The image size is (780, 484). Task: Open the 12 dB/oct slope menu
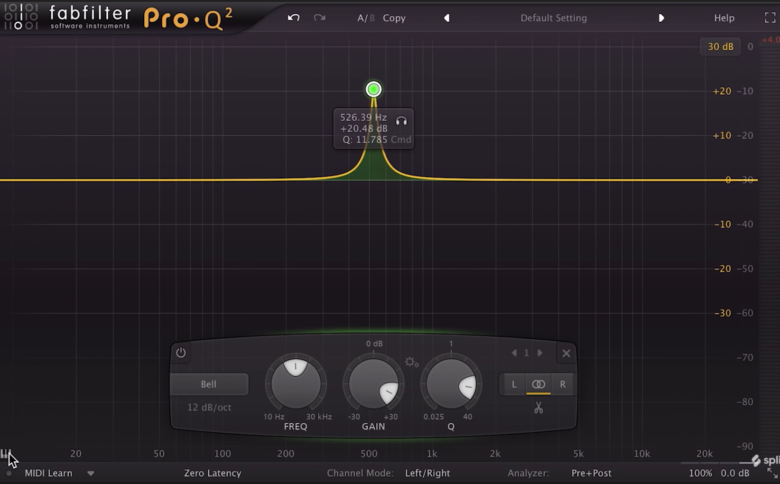pos(209,407)
